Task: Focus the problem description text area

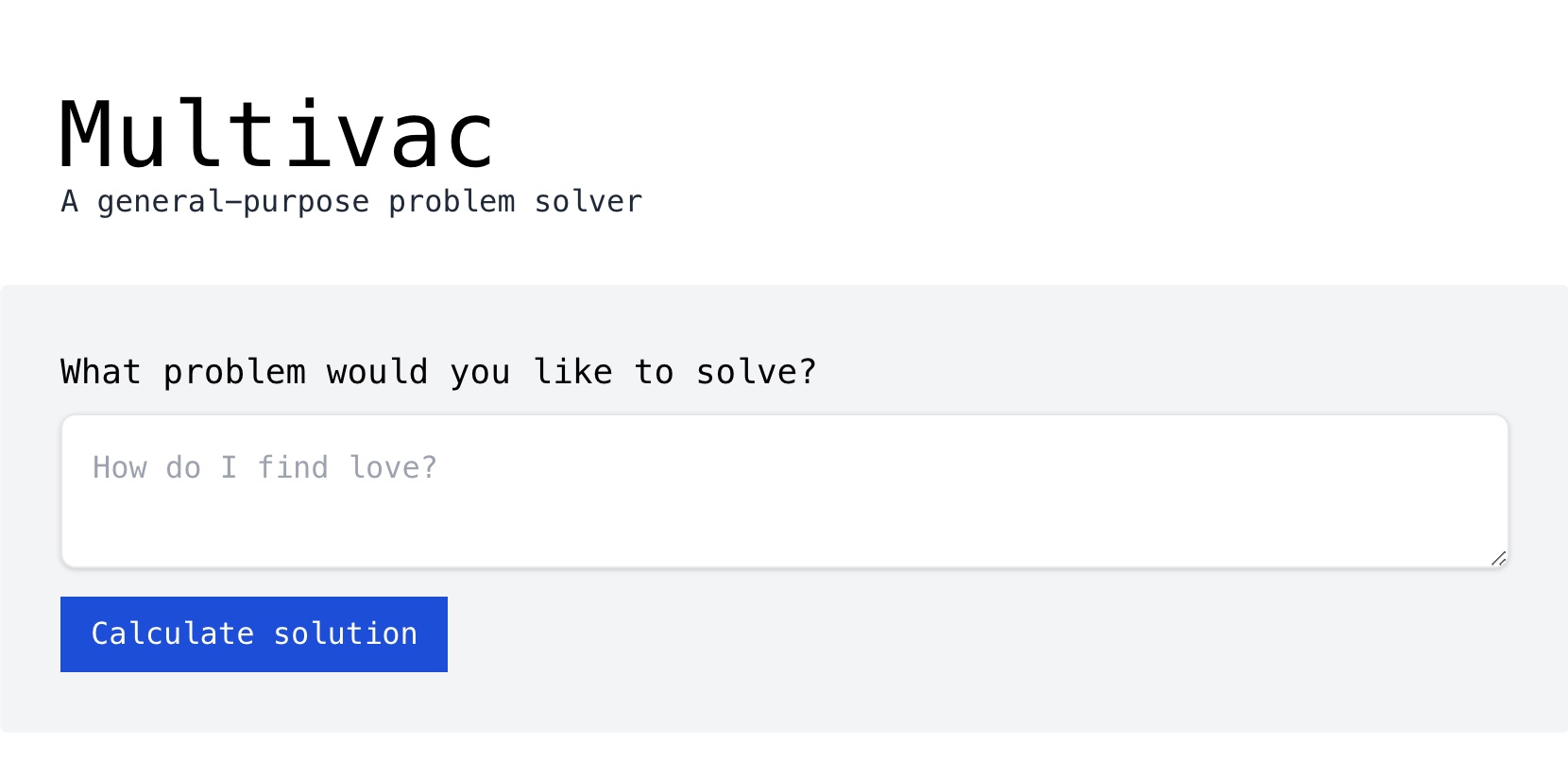Action: 784,510
